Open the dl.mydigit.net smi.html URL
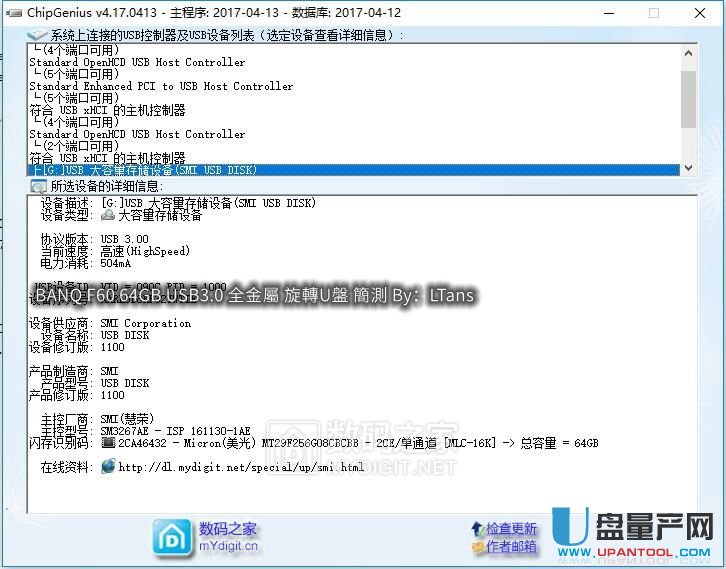Image resolution: width=726 pixels, height=569 pixels. [x=241, y=467]
